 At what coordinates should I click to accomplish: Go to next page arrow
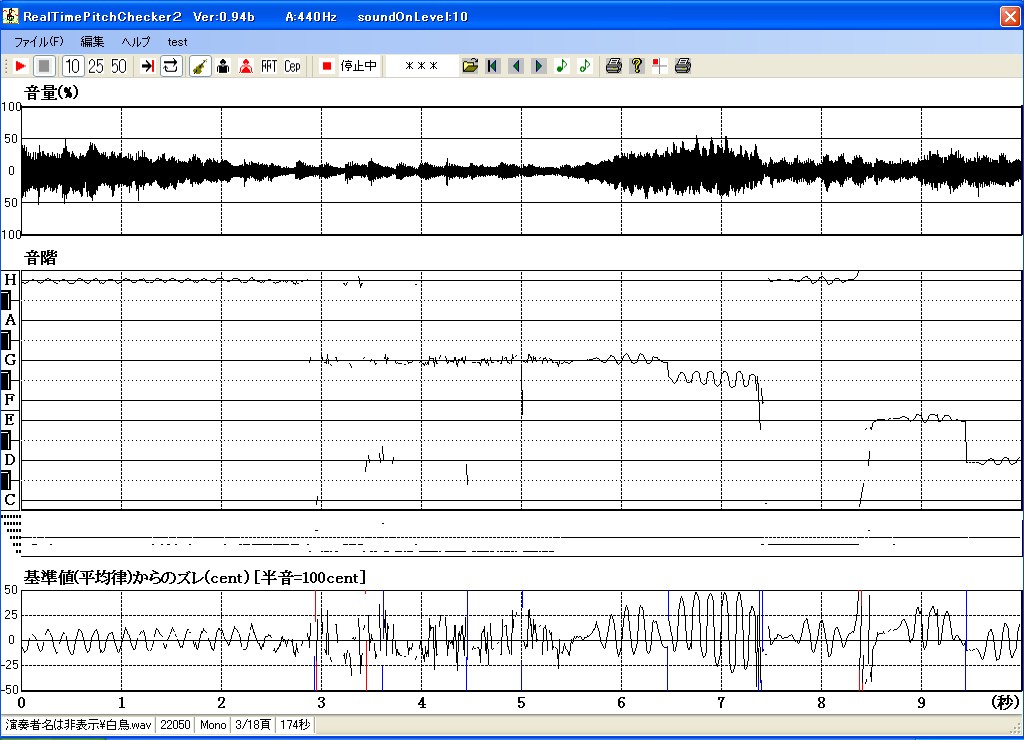[539, 66]
